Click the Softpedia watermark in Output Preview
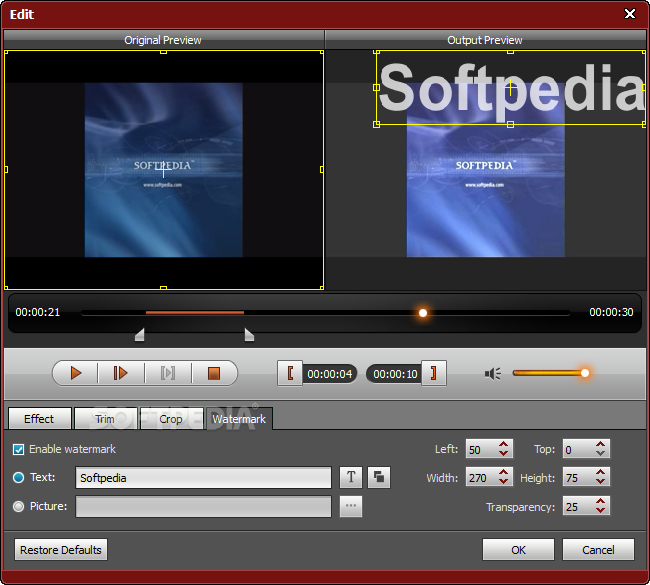Screen dimensions: 650x585 click(511, 88)
